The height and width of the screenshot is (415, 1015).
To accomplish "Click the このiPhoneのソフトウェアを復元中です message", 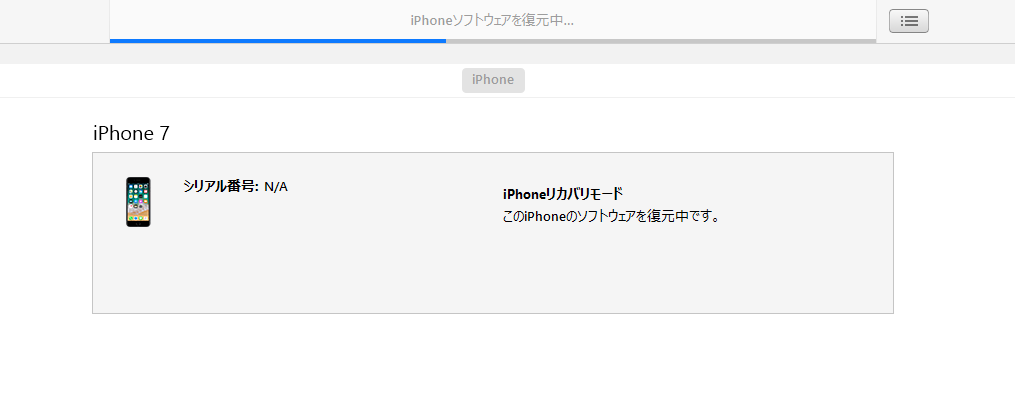I will click(611, 216).
